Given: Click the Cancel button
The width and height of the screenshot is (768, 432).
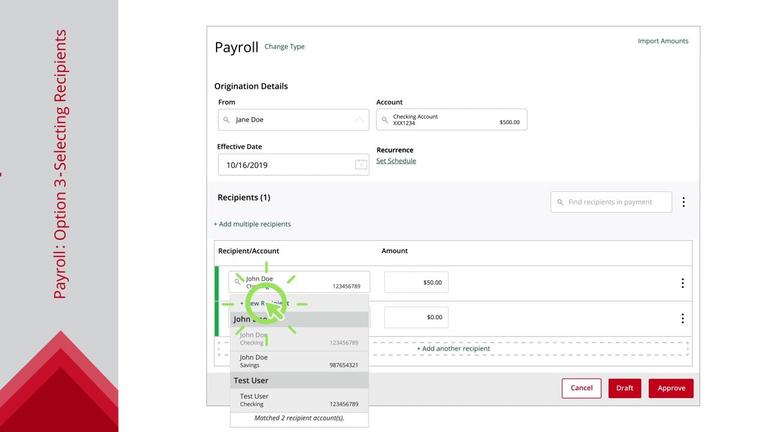Looking at the screenshot, I should coord(581,388).
